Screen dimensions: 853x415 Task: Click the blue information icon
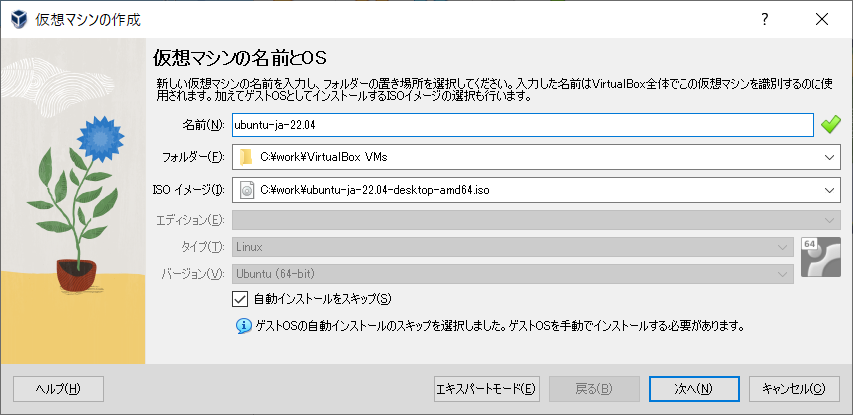click(x=243, y=326)
